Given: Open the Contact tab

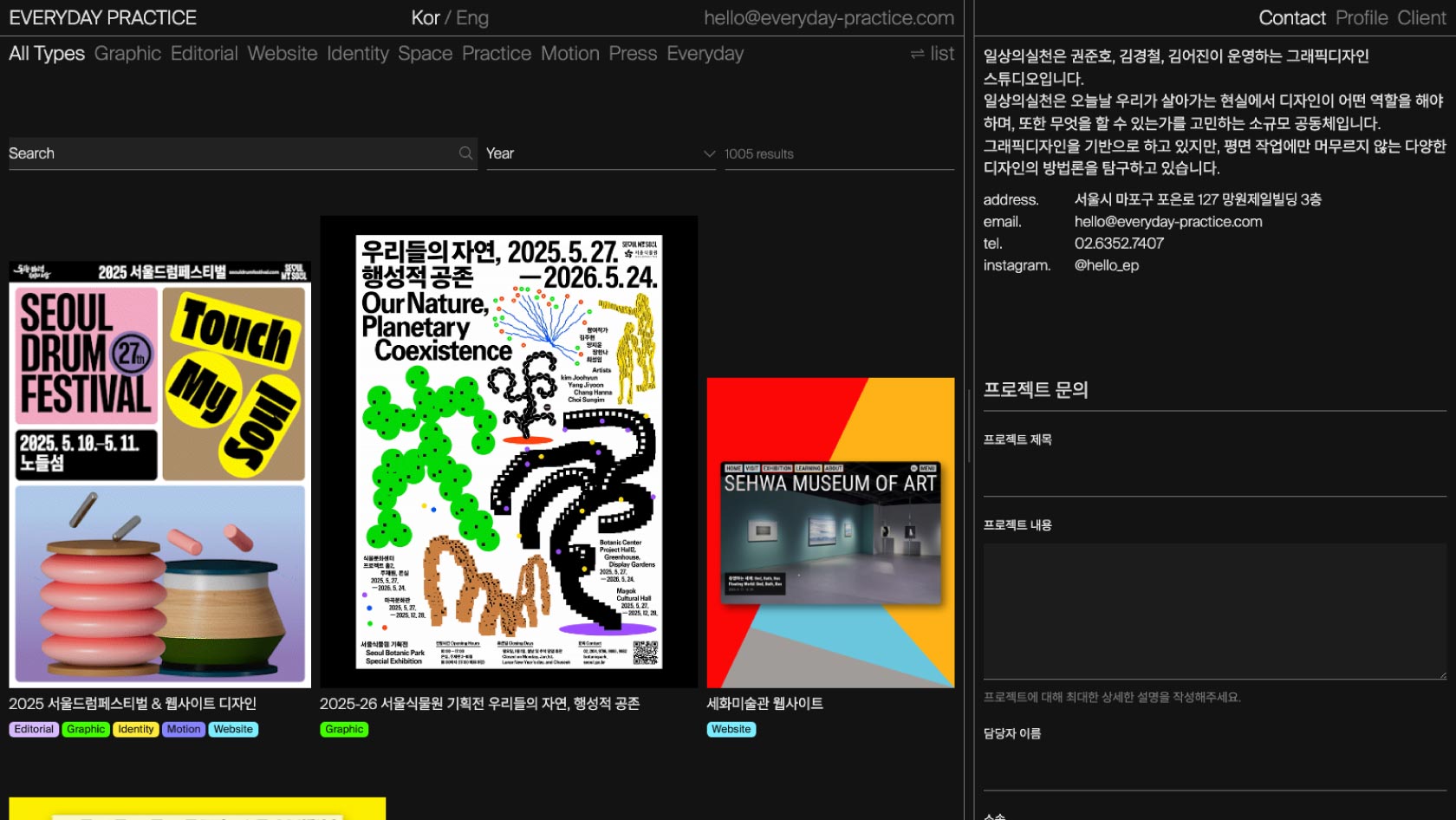Looking at the screenshot, I should [1292, 18].
